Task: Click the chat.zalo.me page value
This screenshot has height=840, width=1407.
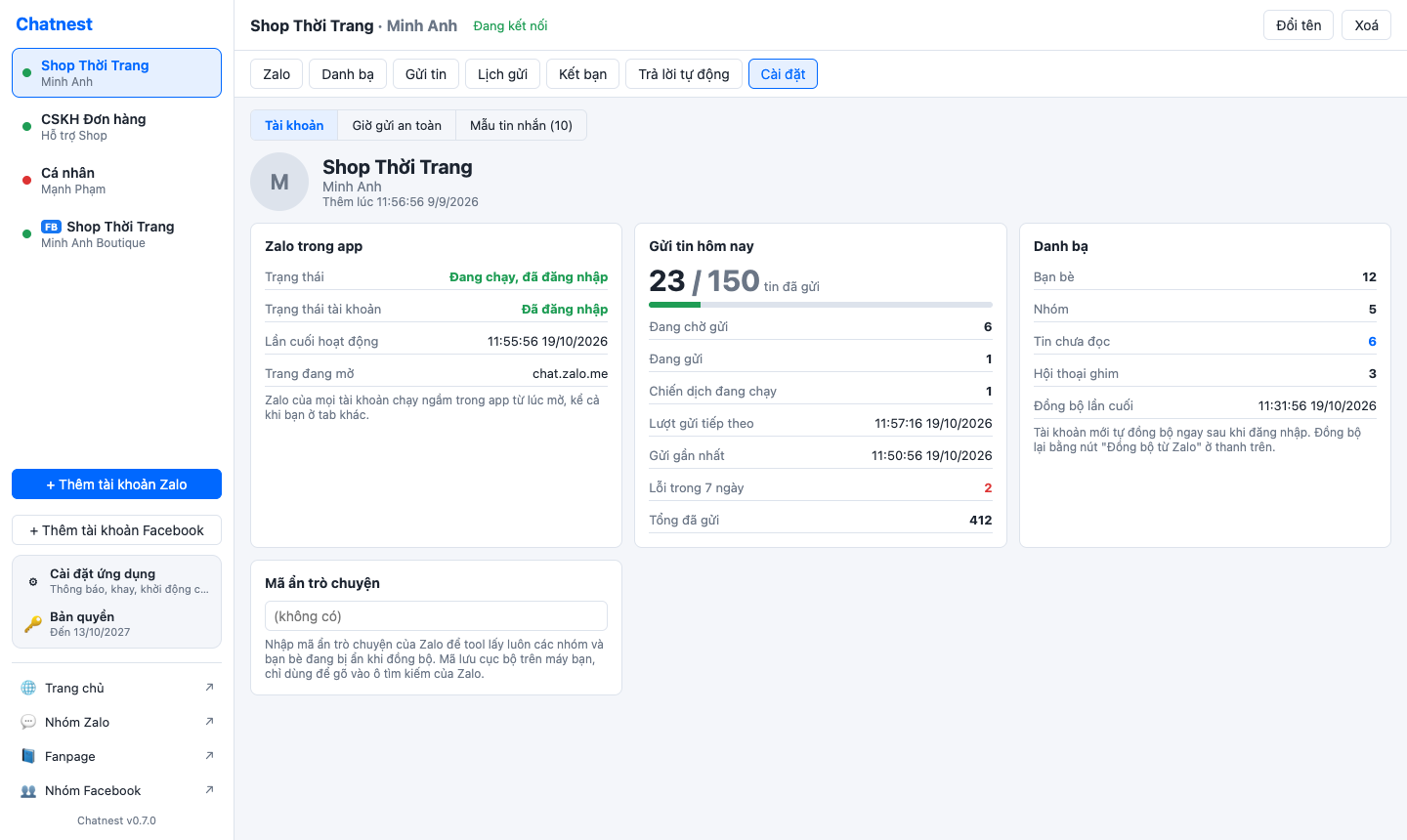Action: [x=570, y=373]
